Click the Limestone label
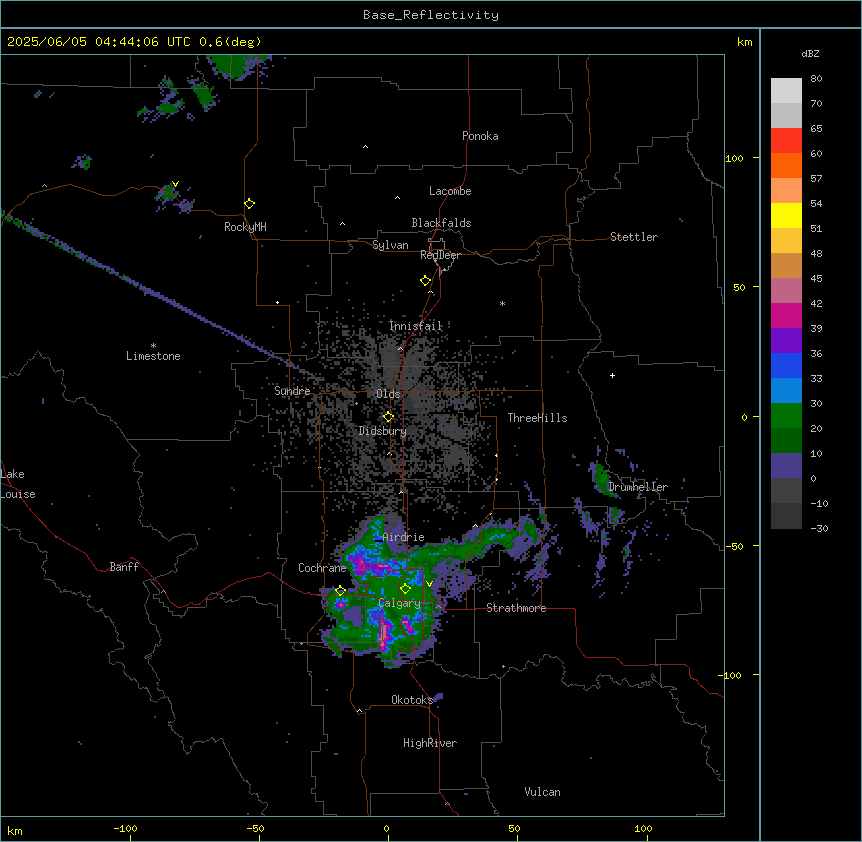Viewport: 862px width, 842px height. click(153, 356)
